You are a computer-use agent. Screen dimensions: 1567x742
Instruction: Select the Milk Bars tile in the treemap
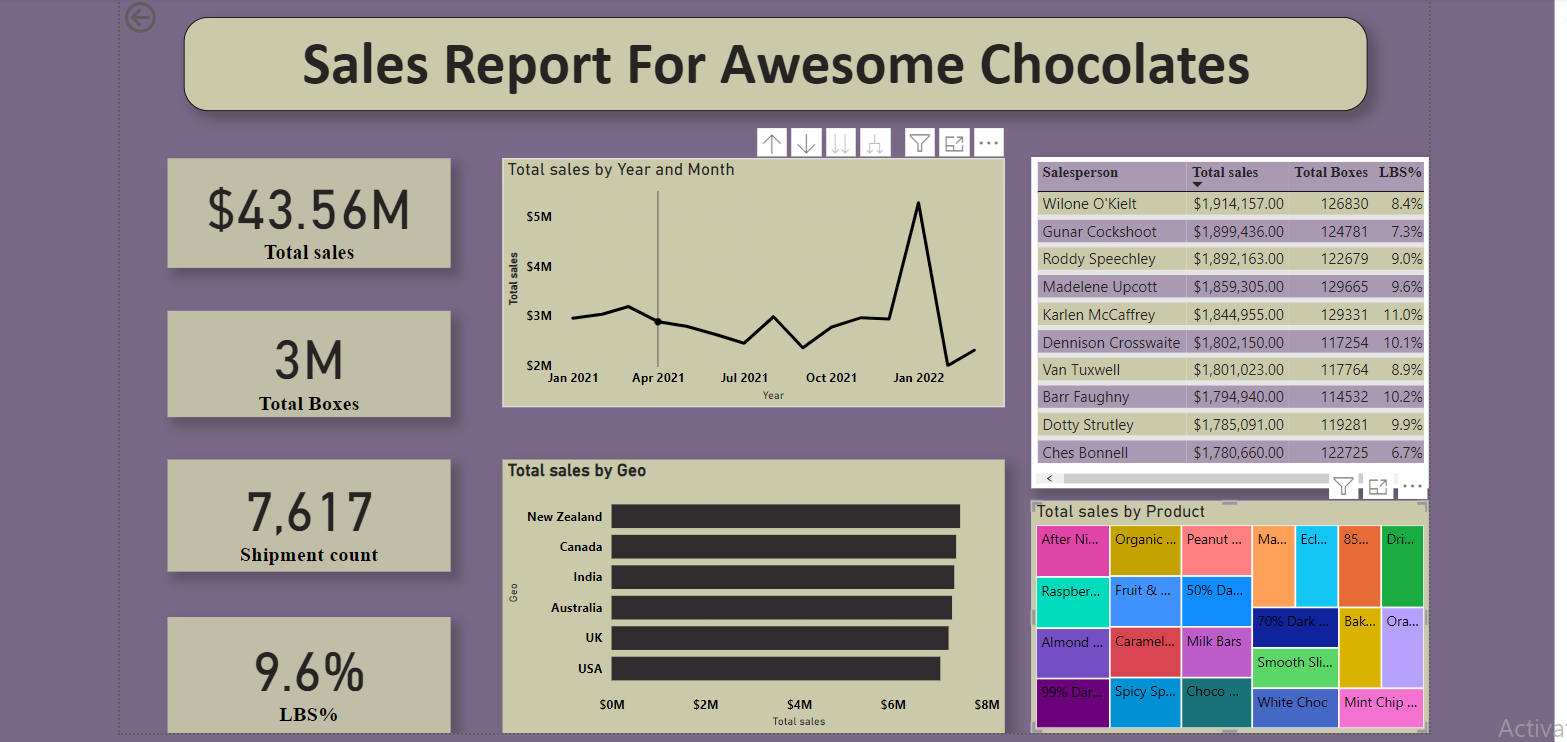(1215, 650)
